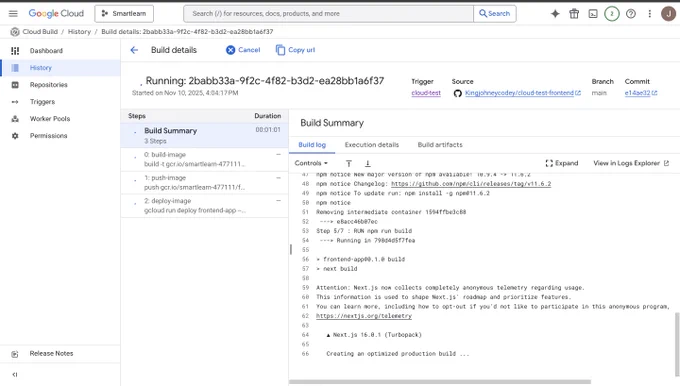Click the GitHub icon beside the source
The height and width of the screenshot is (386, 680).
458,93
